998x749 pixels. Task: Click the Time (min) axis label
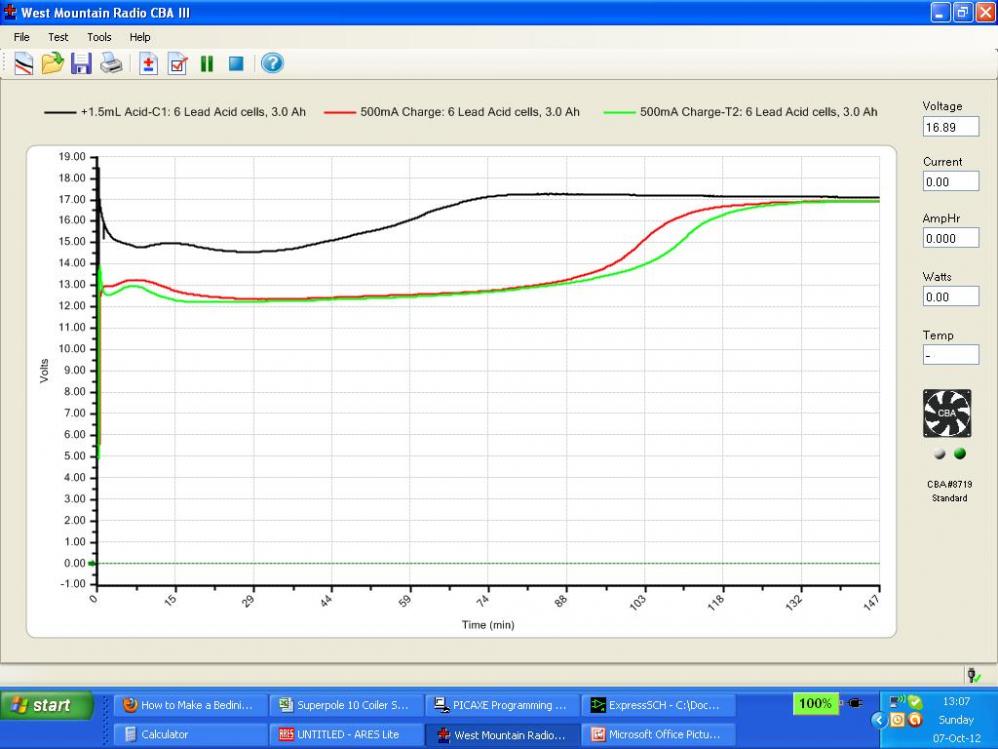click(488, 625)
